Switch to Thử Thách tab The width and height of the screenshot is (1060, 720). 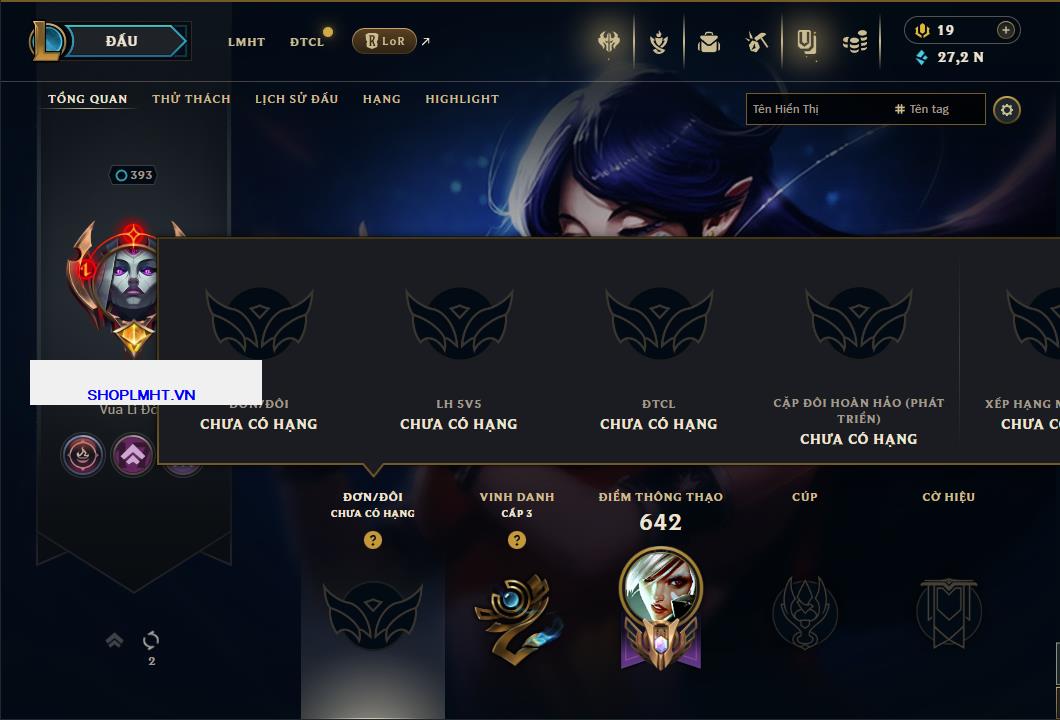(x=191, y=99)
